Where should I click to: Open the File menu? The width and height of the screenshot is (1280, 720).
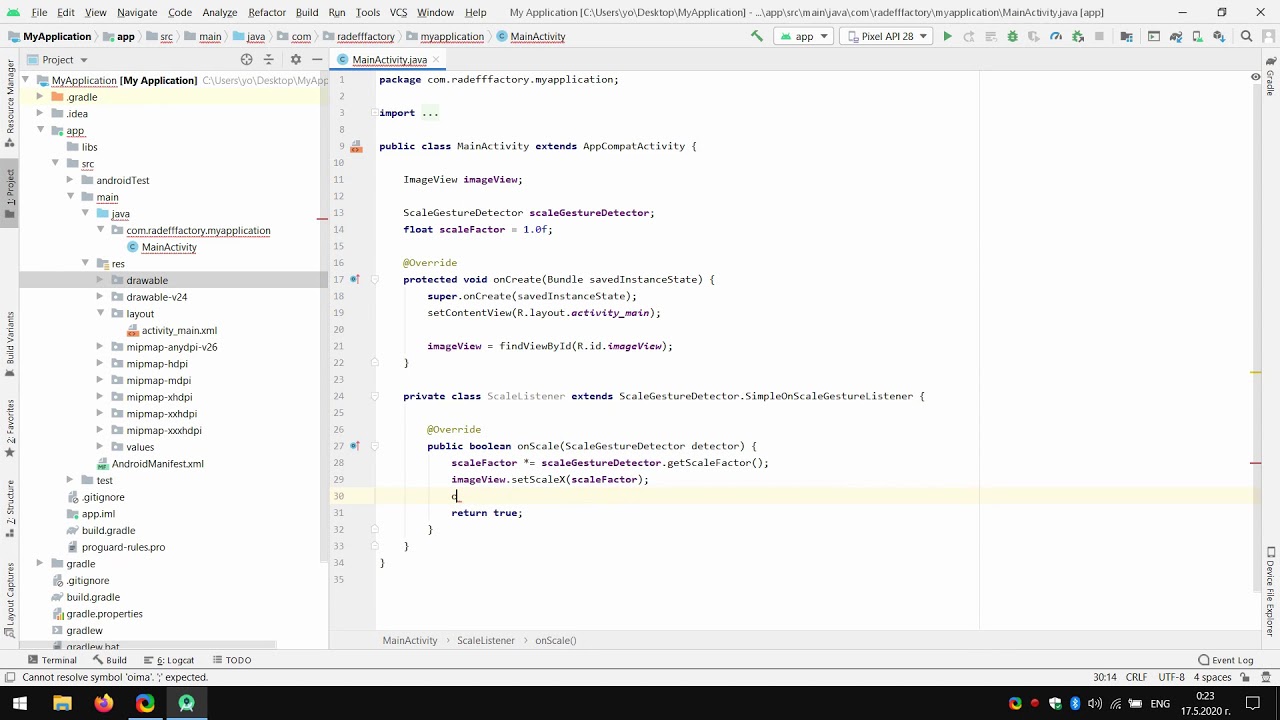coord(39,12)
